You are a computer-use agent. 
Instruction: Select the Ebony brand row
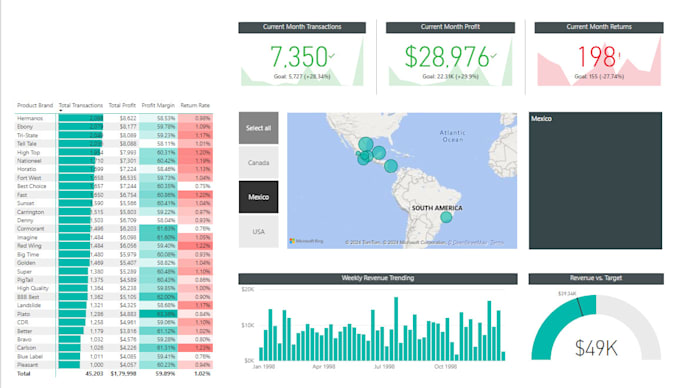(x=114, y=127)
